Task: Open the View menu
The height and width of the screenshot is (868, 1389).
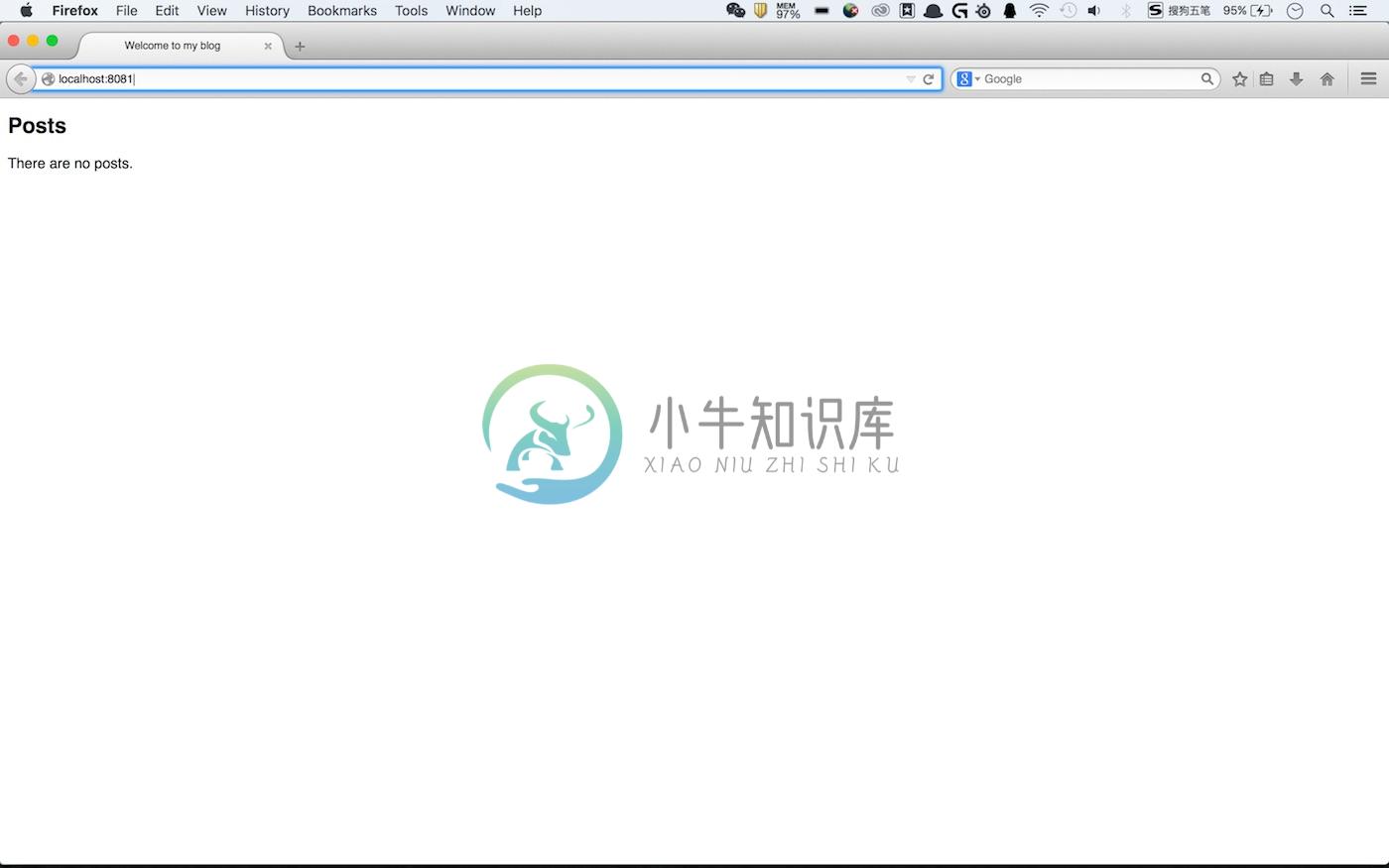Action: pyautogui.click(x=211, y=11)
